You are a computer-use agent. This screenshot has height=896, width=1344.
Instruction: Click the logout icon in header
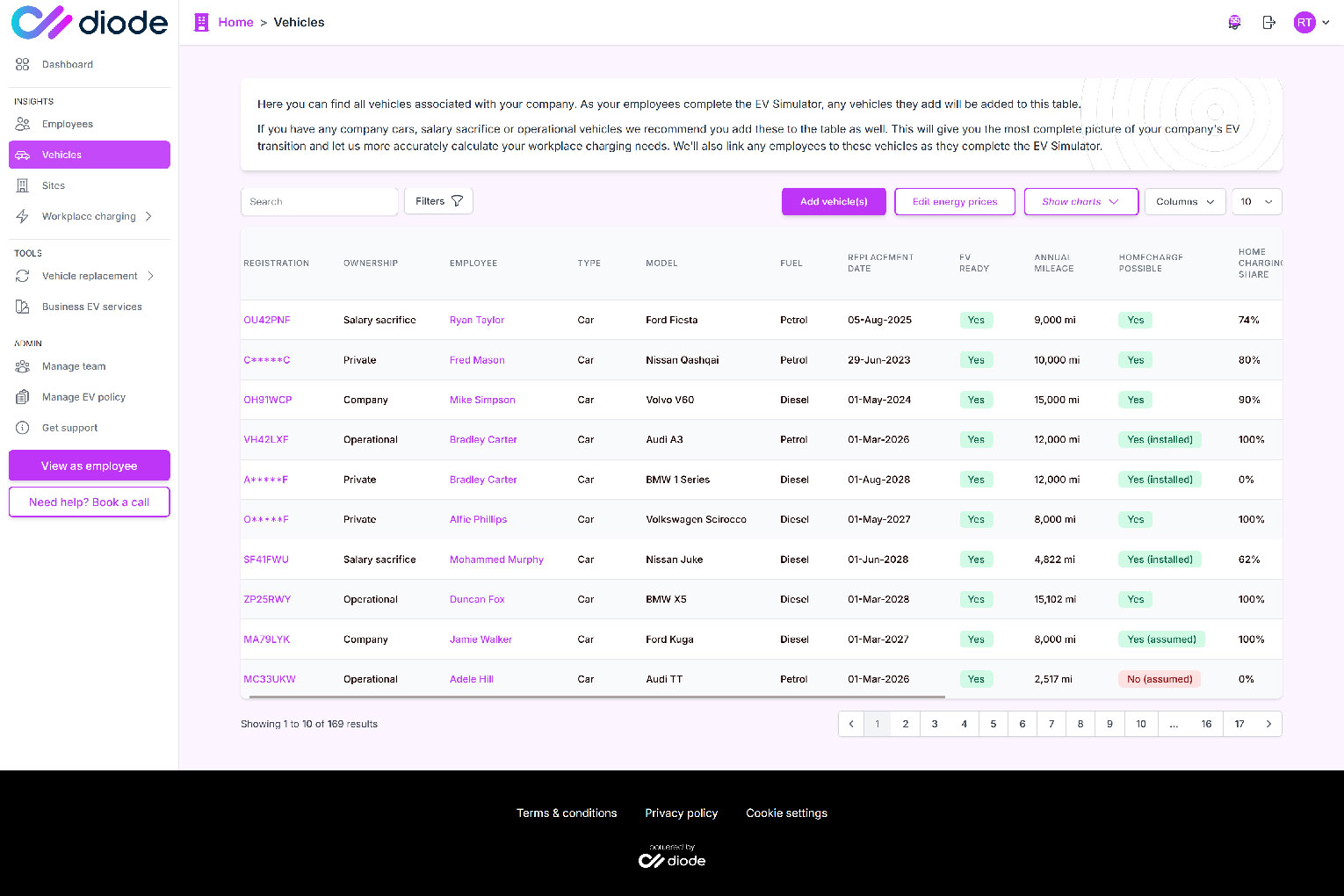pos(1268,22)
